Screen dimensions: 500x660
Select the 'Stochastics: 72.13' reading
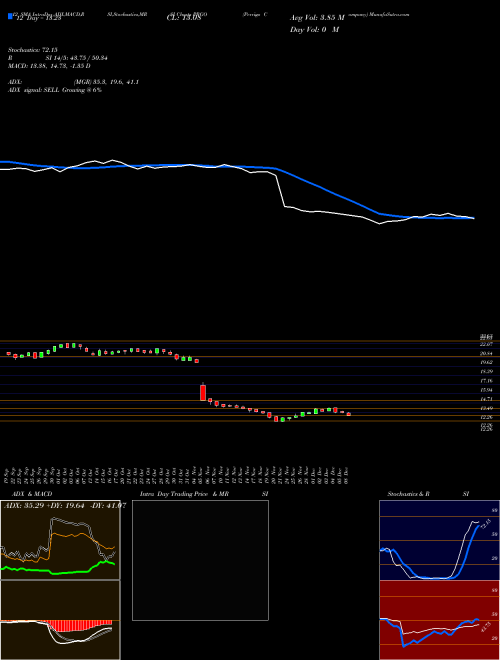[32, 50]
